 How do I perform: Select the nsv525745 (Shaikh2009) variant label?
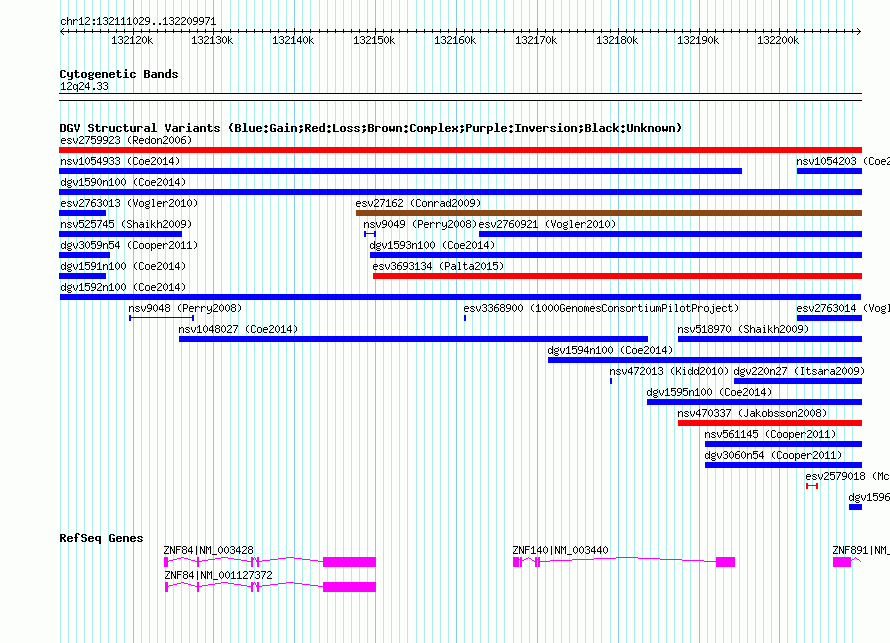126,224
